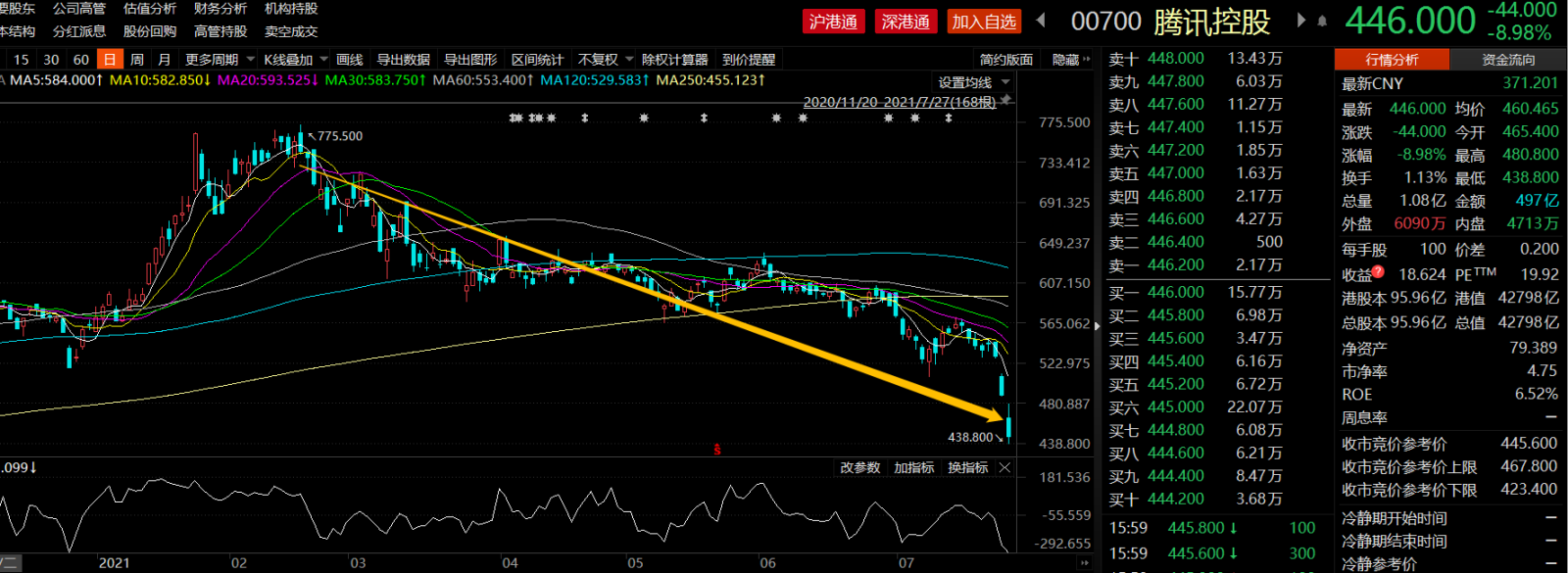1568x573 pixels.
Task: Click the cyan MA120:529.583 label
Action: tap(595, 80)
